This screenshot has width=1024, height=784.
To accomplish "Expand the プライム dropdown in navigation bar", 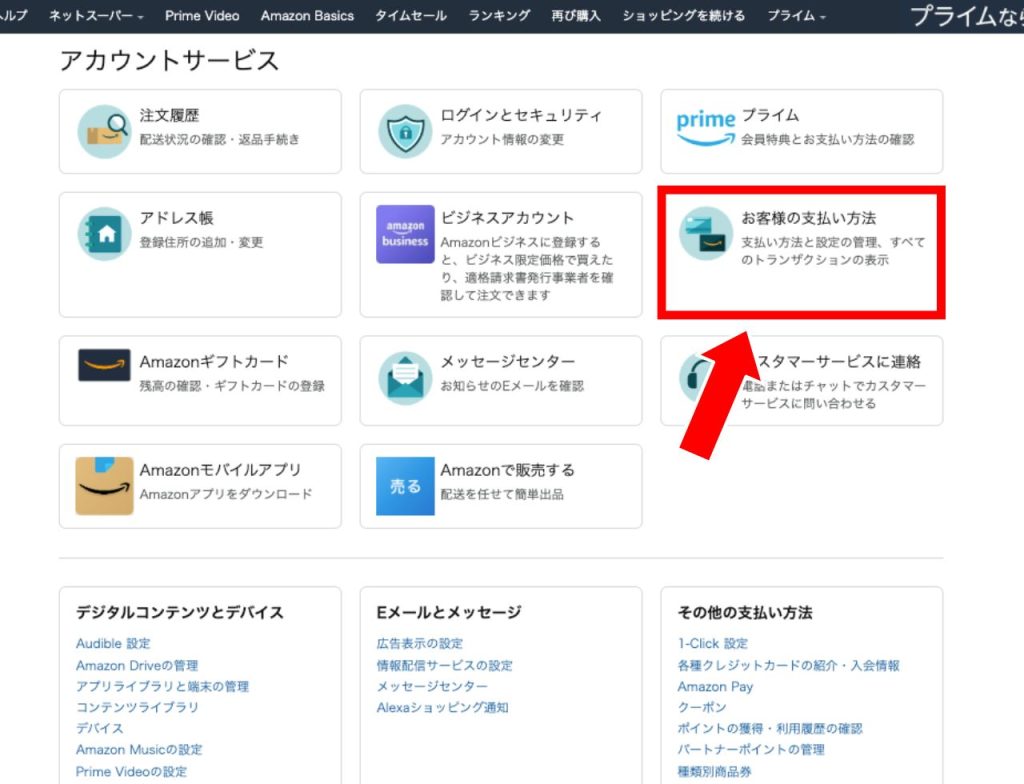I will click(x=796, y=16).
